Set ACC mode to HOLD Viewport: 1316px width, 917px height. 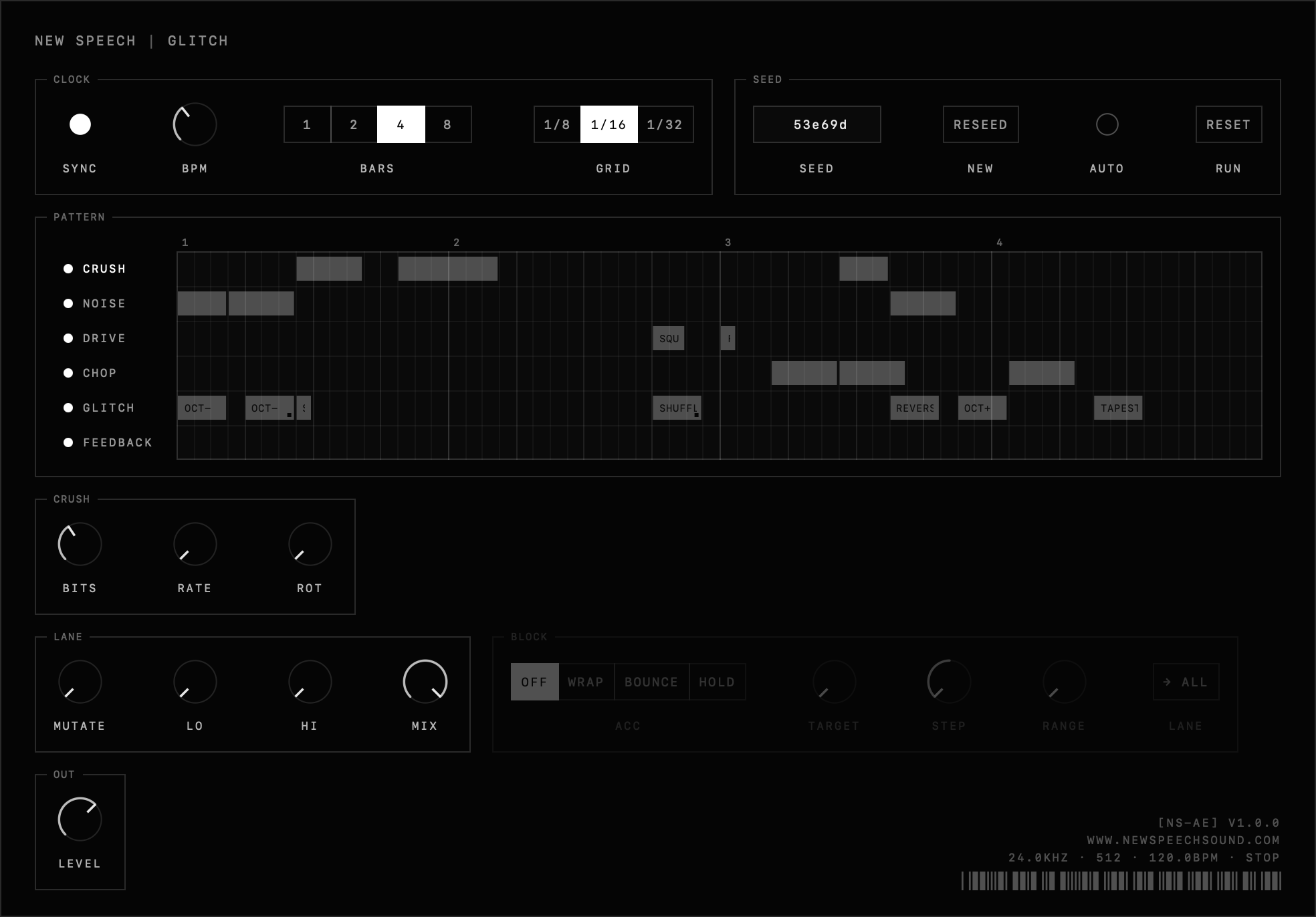coord(717,682)
